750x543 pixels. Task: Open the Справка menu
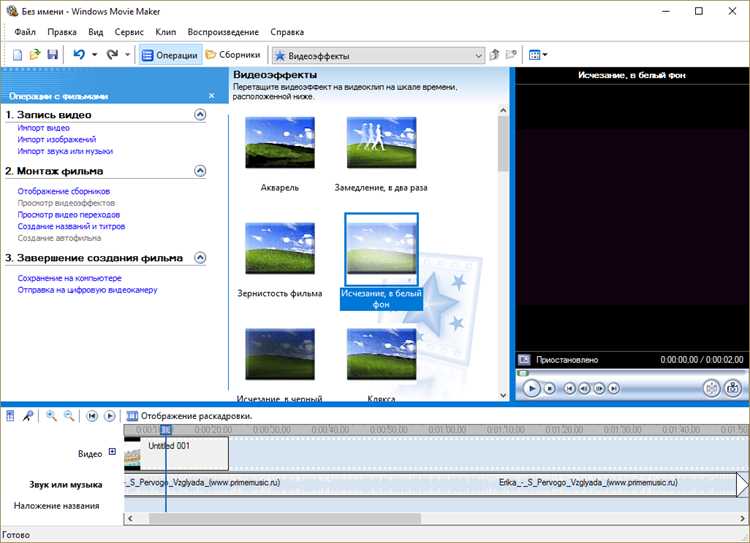click(287, 32)
